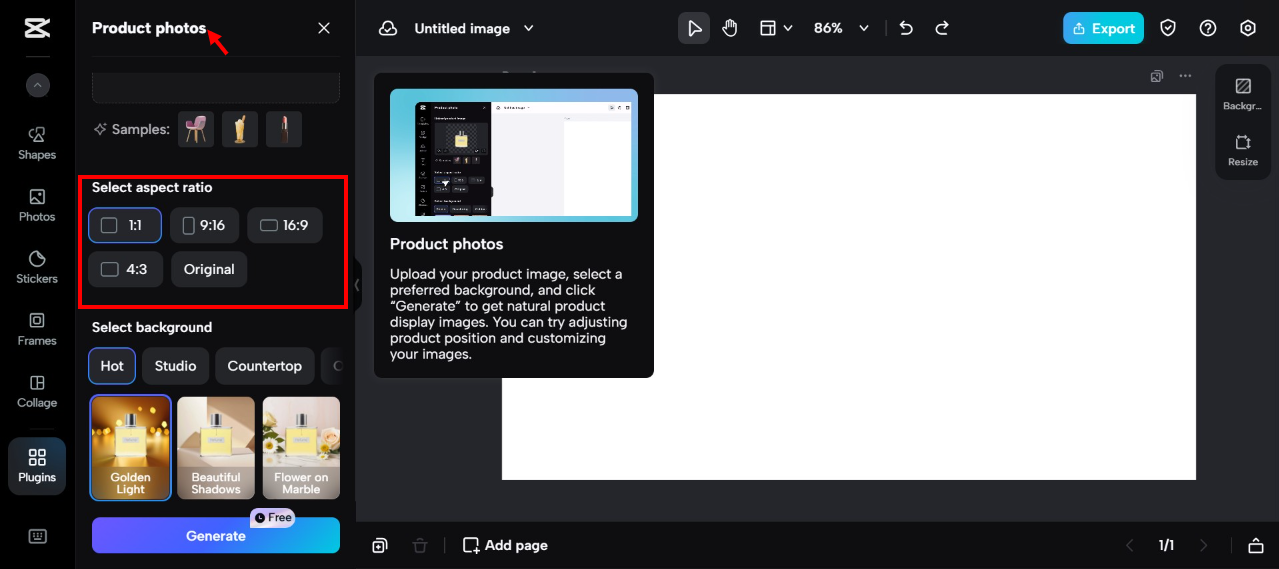This screenshot has width=1279, height=569.
Task: Switch to the Hot background tab
Action: pos(112,366)
